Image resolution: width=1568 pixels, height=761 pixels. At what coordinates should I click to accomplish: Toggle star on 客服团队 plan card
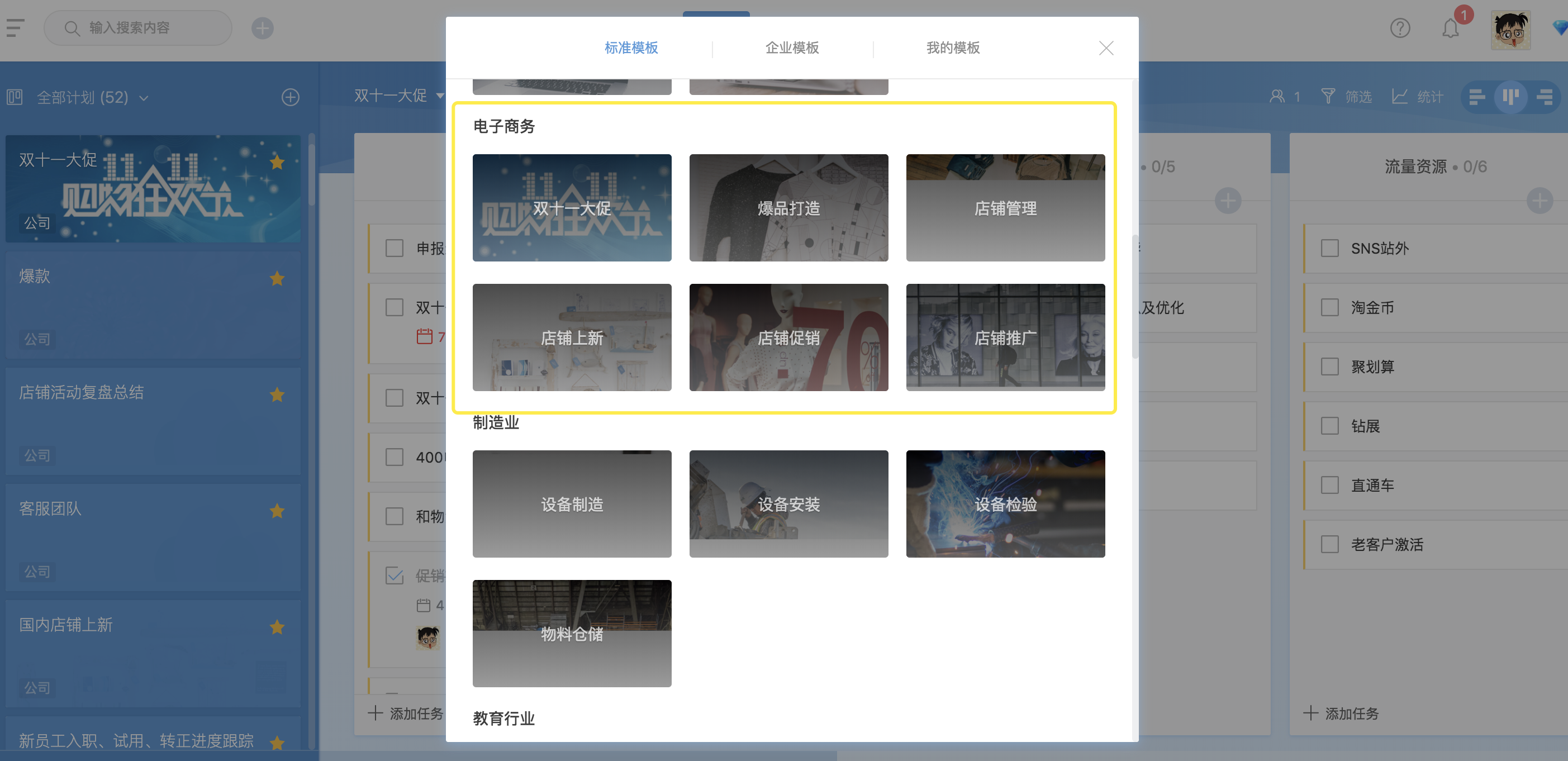pyautogui.click(x=277, y=511)
